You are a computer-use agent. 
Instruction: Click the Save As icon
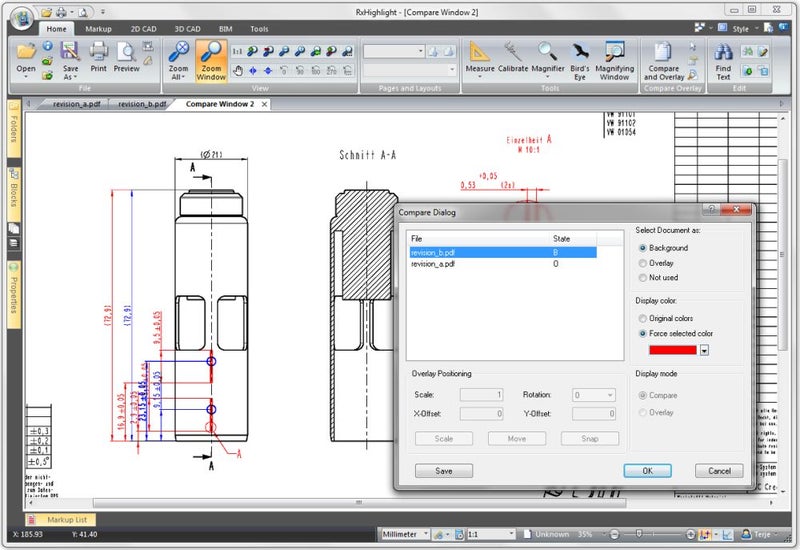click(x=70, y=51)
